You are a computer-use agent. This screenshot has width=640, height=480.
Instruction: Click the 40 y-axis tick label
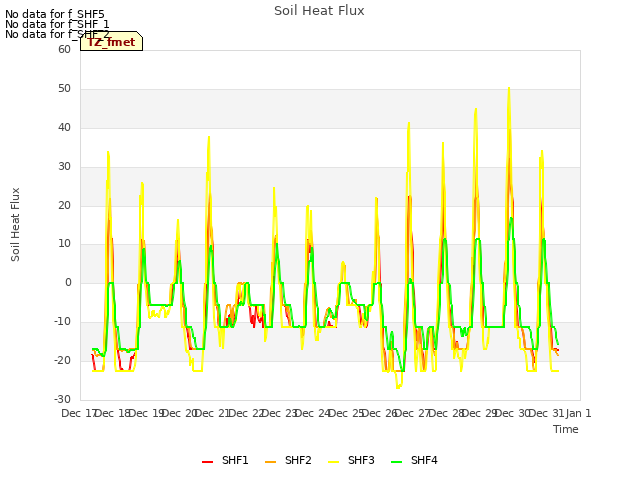[x=64, y=127]
